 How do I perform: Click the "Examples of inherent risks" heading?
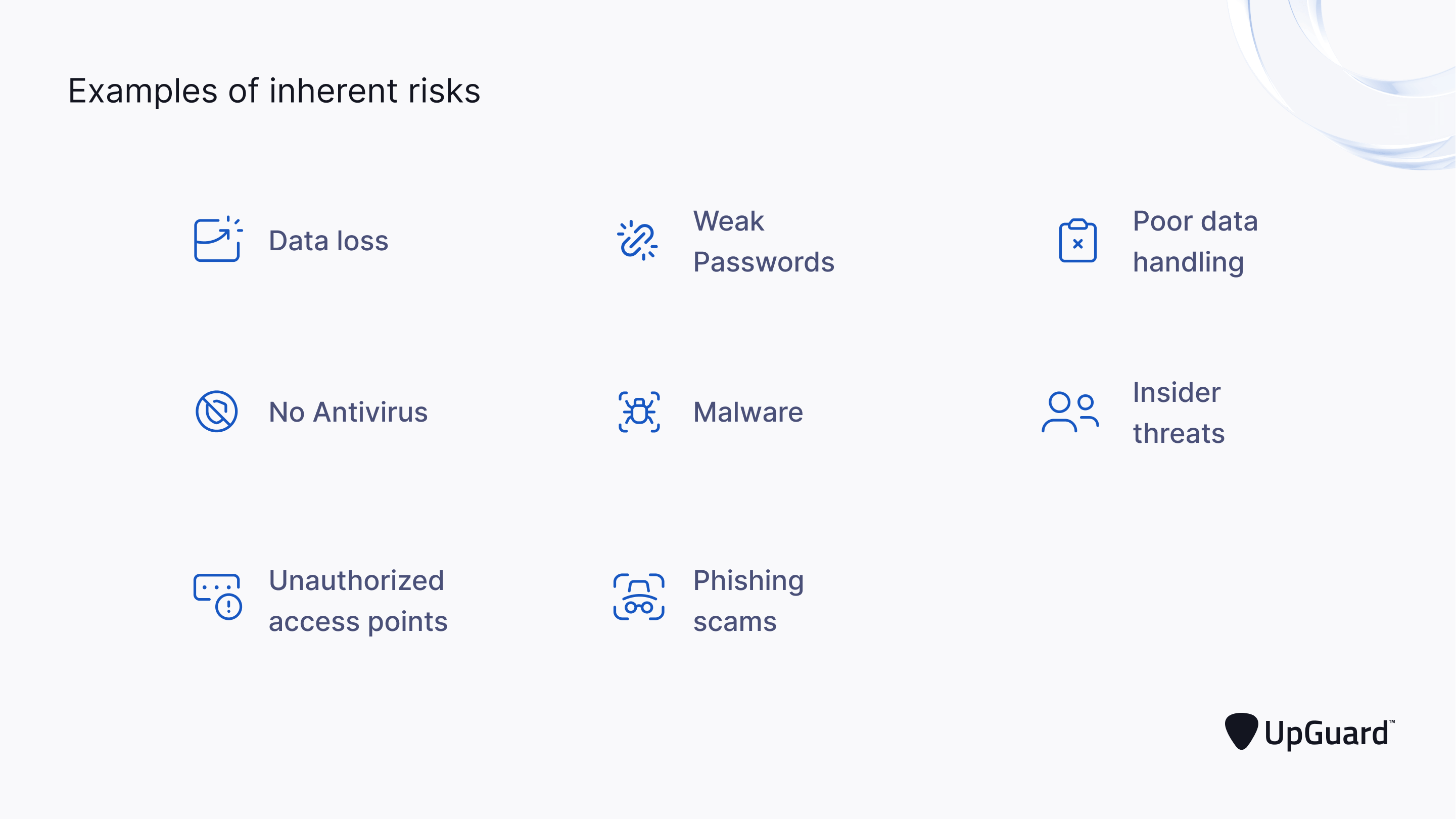274,90
